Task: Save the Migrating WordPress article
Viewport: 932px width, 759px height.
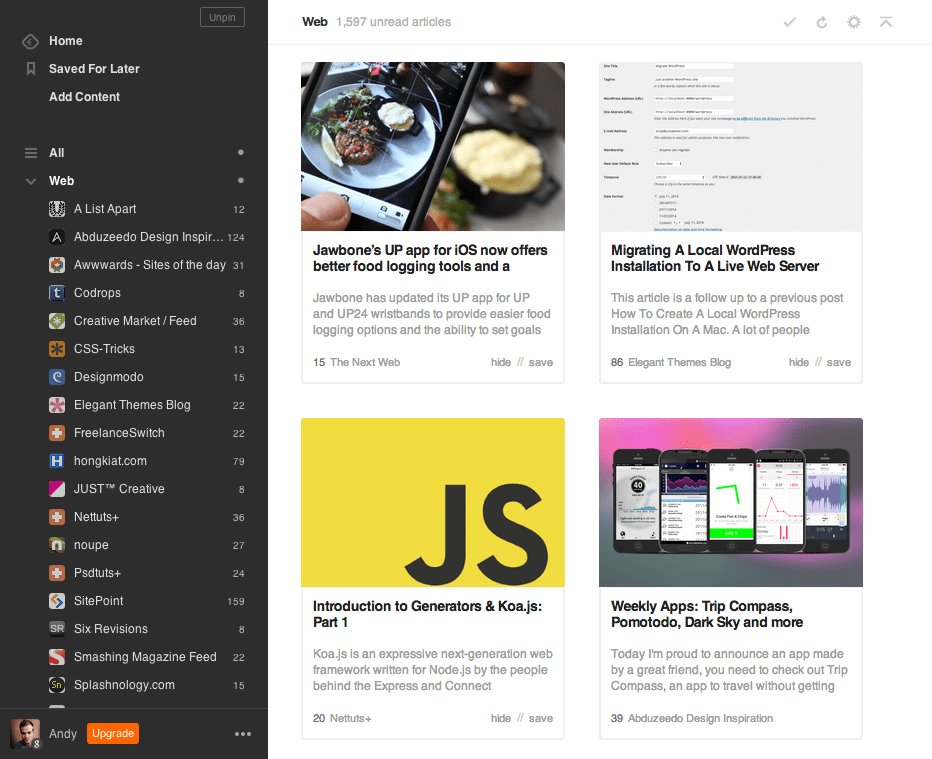Action: tap(839, 362)
